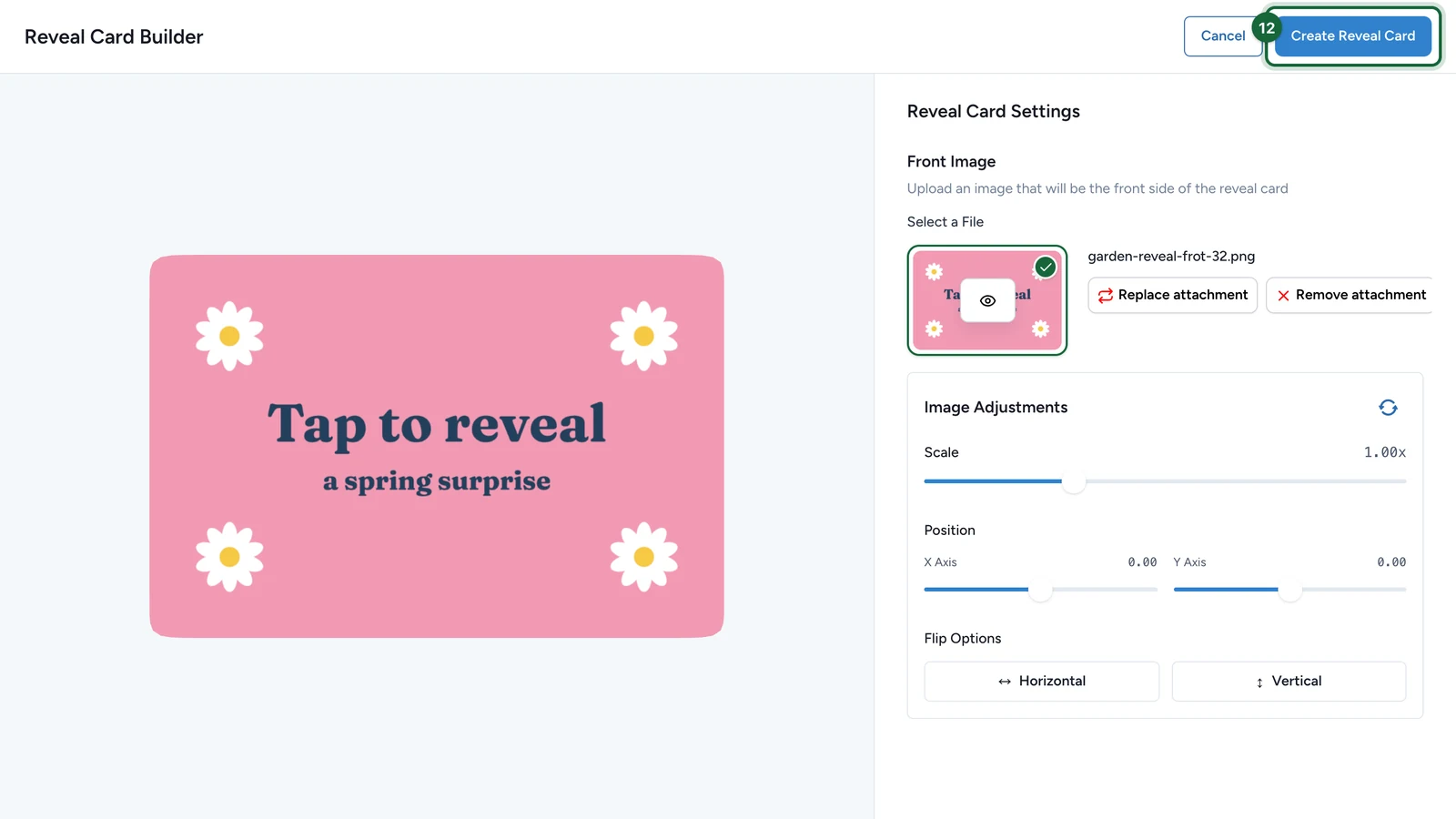Click the Select a File label
The height and width of the screenshot is (819, 1456).
tap(945, 222)
